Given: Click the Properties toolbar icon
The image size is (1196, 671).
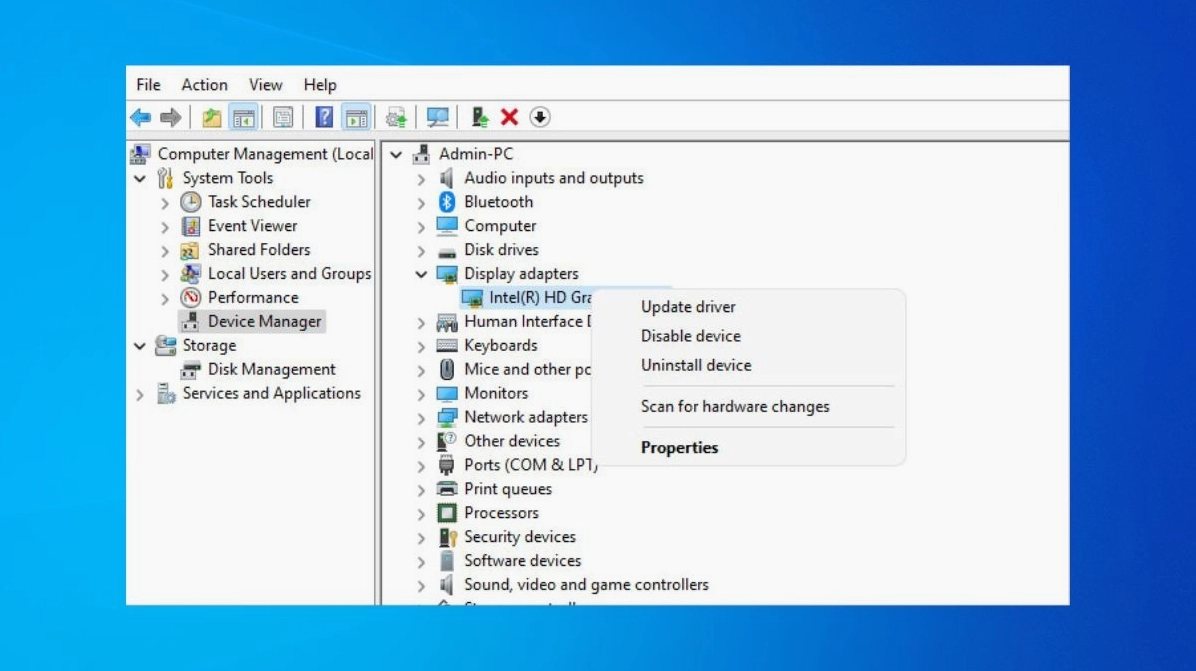Looking at the screenshot, I should click(282, 117).
